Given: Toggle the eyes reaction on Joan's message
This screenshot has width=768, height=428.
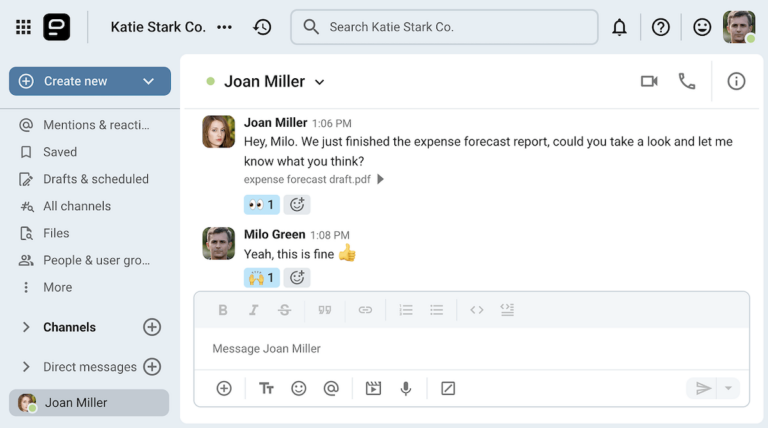Looking at the screenshot, I should coord(262,205).
